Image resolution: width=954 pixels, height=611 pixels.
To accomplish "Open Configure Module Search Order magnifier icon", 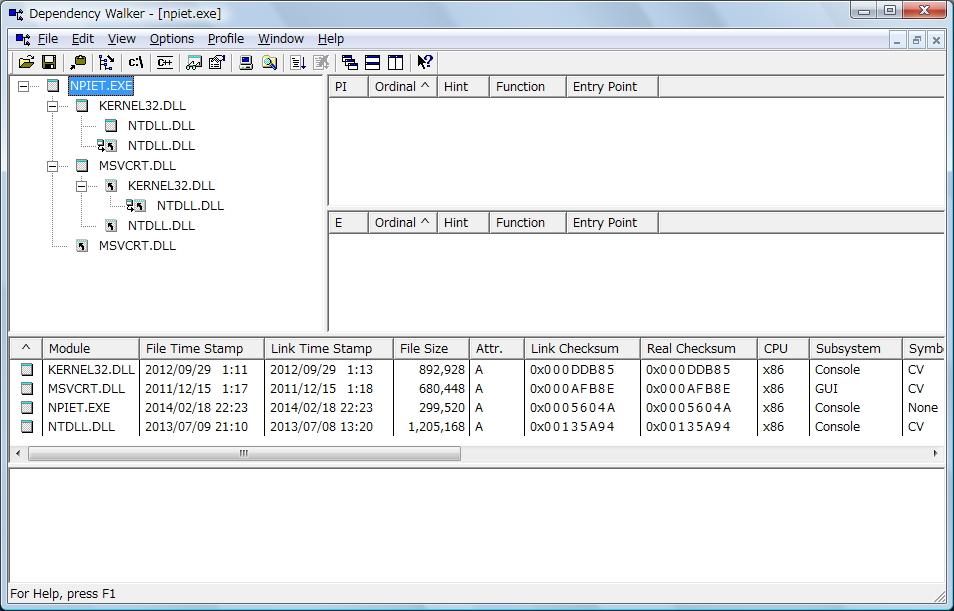I will pos(269,62).
